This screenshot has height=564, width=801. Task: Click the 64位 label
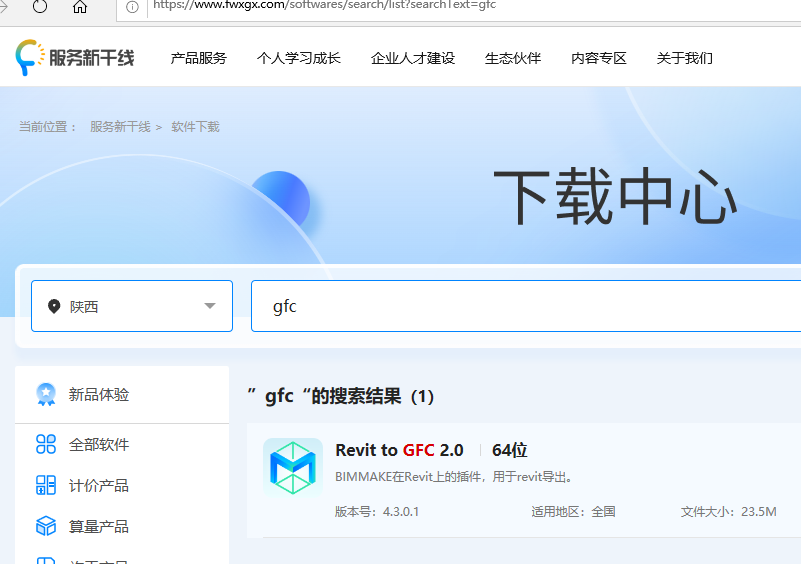509,450
